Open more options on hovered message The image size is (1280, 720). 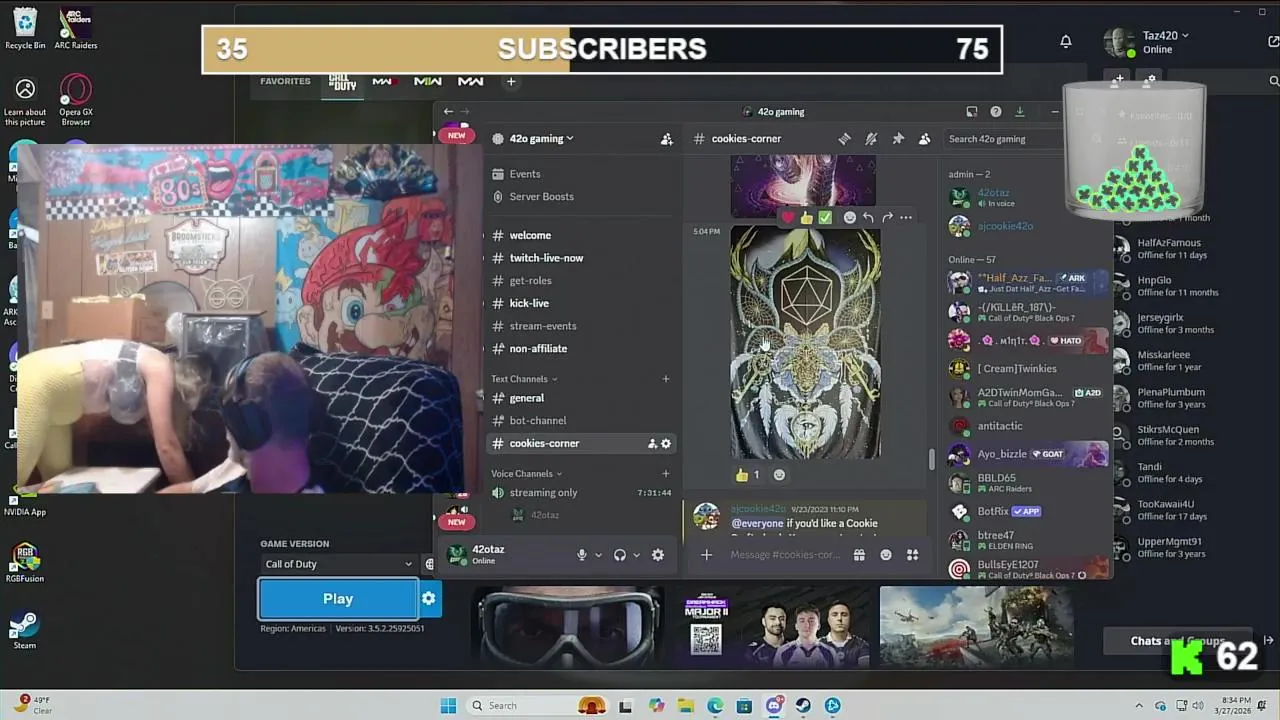coord(906,217)
